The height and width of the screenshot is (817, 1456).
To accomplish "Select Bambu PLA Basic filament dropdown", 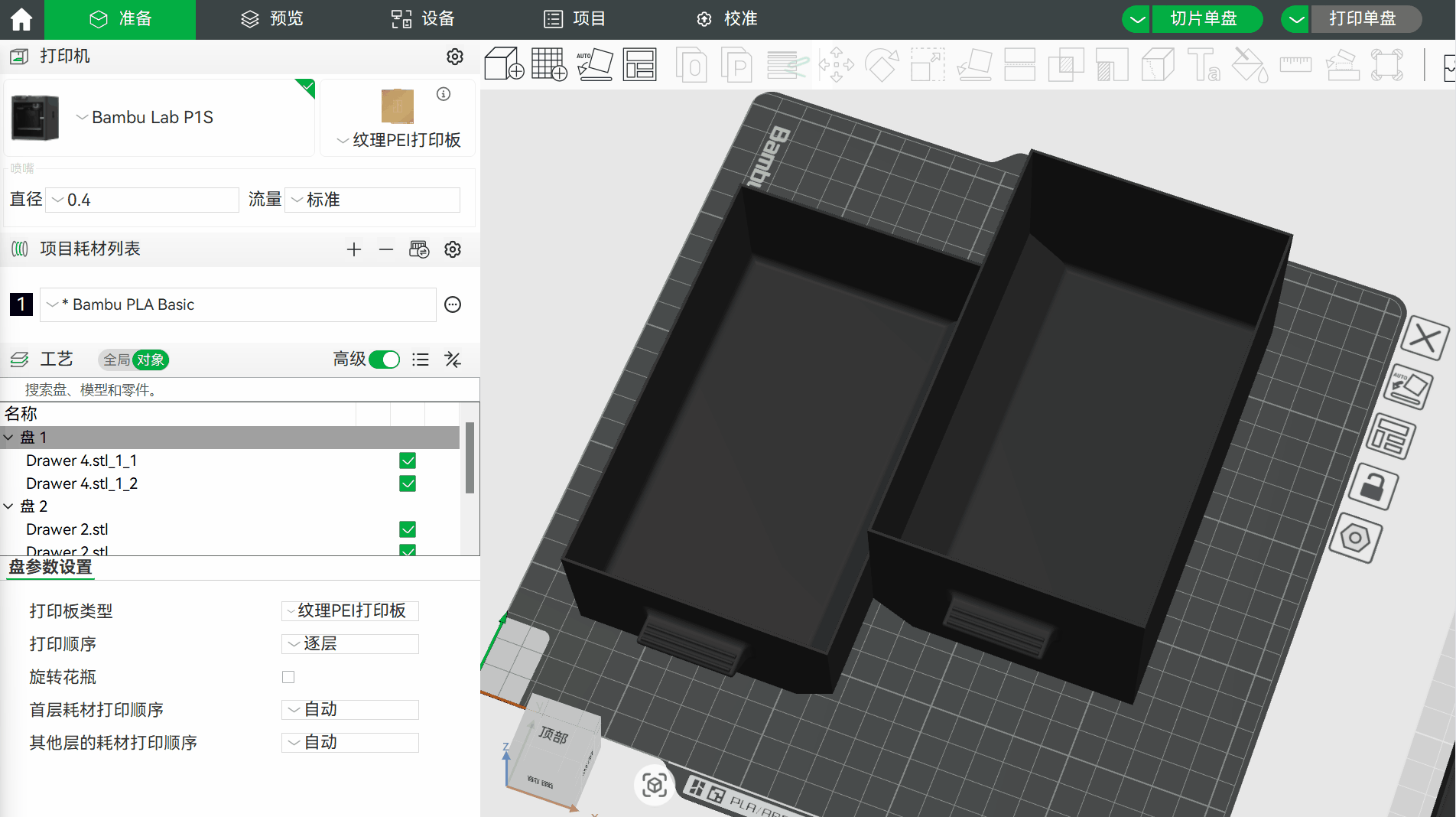I will pos(238,304).
